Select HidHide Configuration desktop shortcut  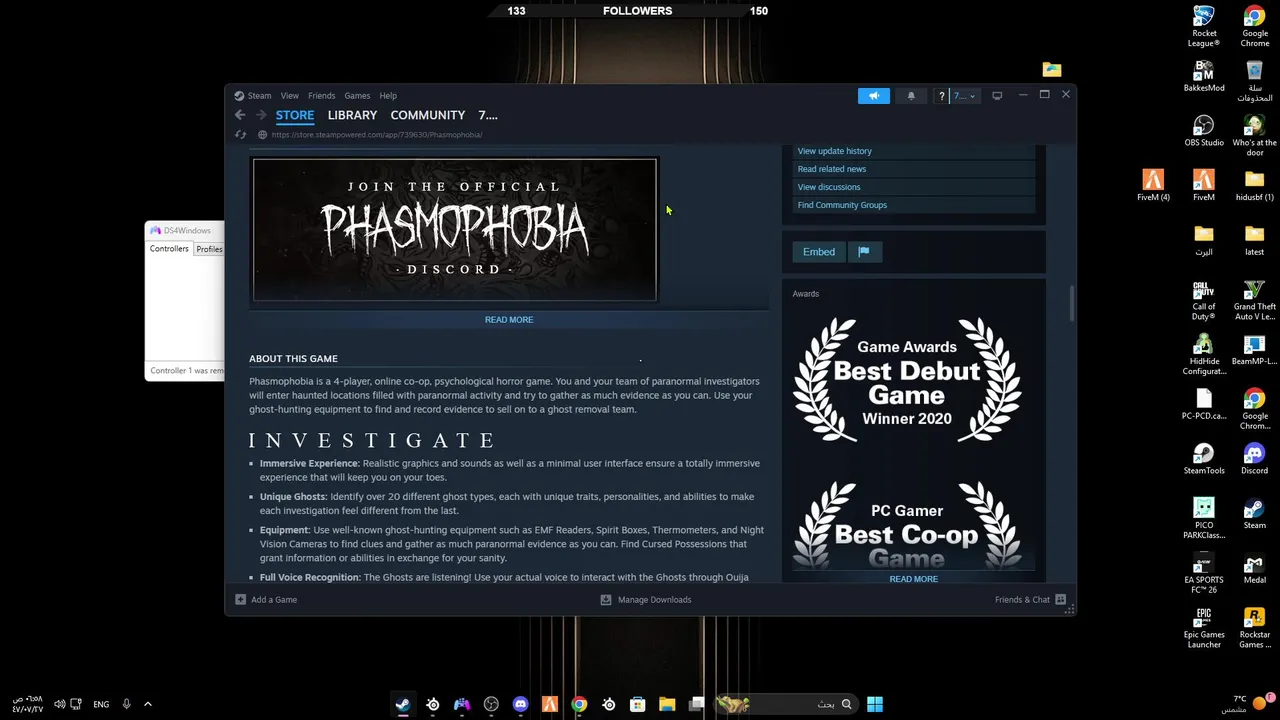click(1204, 355)
